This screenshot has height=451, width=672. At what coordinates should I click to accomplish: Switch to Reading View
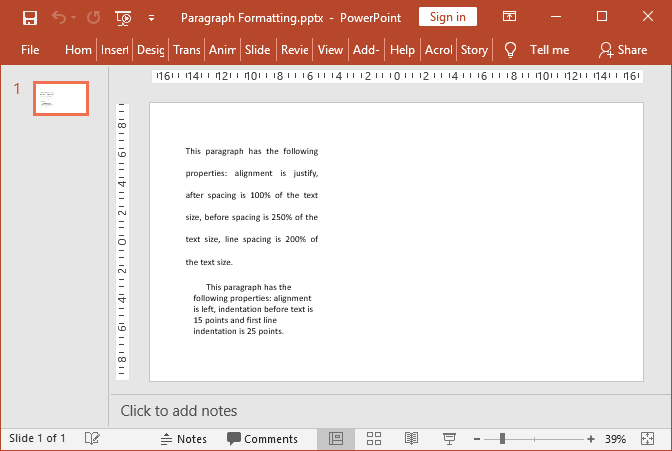[411, 438]
